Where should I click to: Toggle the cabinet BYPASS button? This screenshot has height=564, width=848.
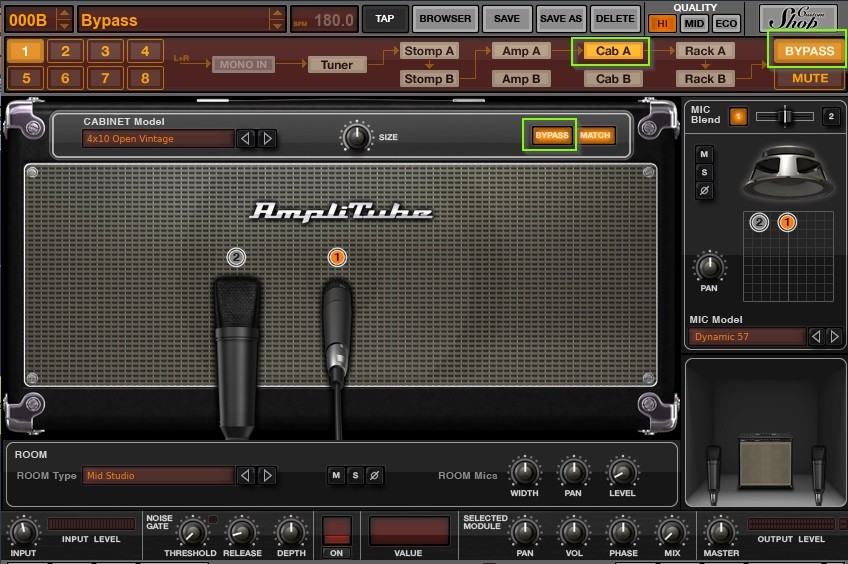(x=552, y=136)
